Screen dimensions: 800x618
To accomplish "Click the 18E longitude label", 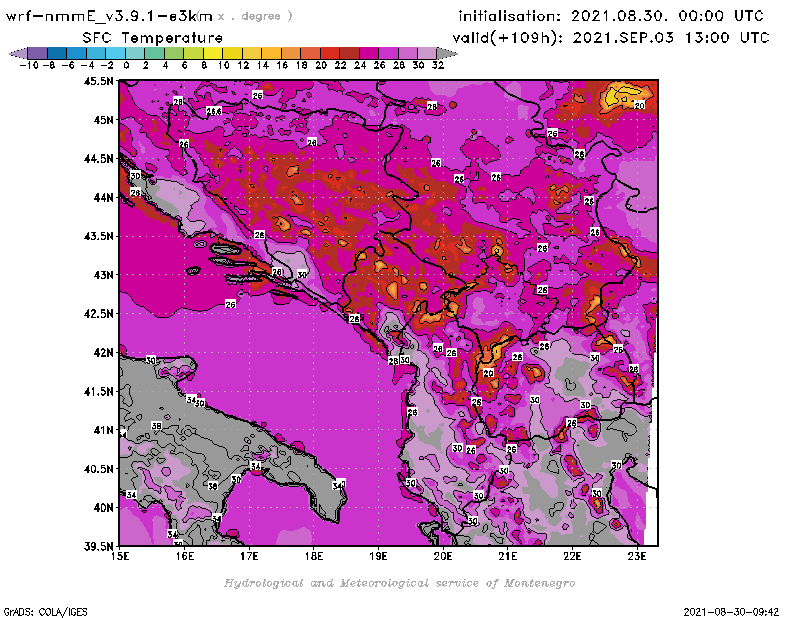I will [314, 556].
